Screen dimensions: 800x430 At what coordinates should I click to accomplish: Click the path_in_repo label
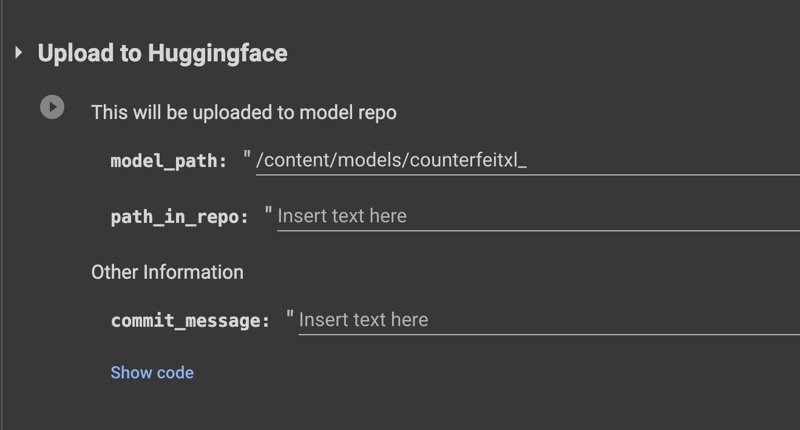coord(180,217)
